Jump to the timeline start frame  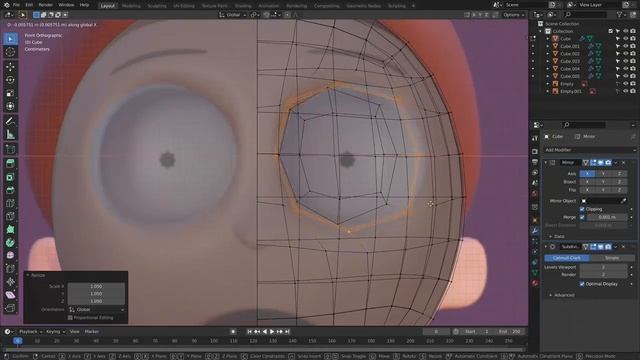249,331
